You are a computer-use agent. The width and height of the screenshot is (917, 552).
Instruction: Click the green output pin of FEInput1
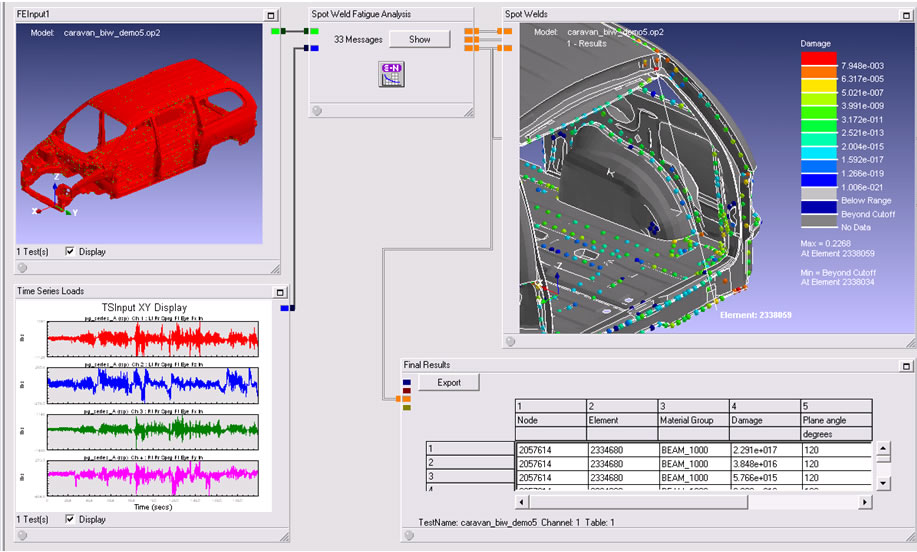[275, 31]
